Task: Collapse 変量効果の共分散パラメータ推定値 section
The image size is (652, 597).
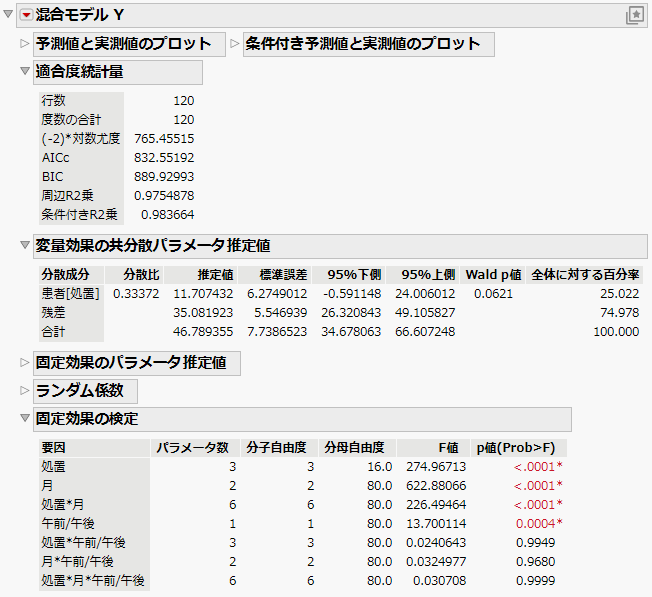Action: coord(25,244)
